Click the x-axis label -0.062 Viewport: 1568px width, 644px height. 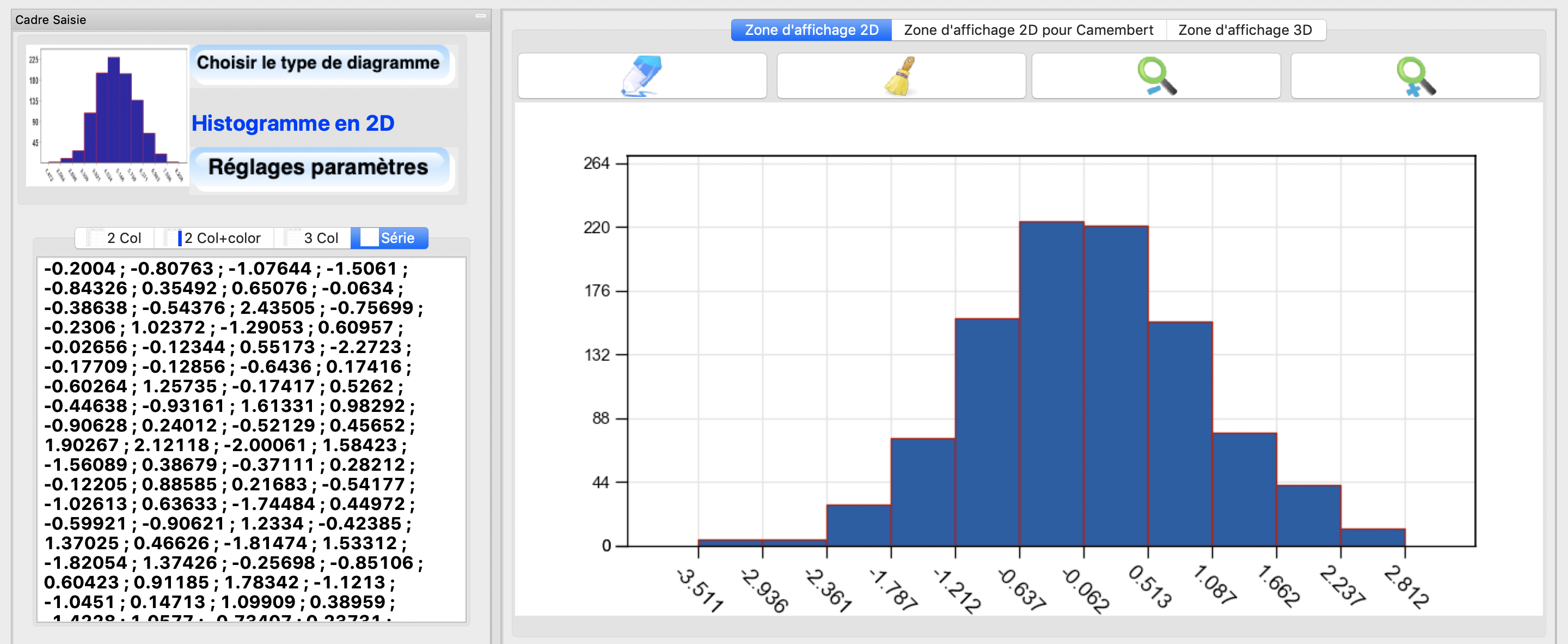1085,590
